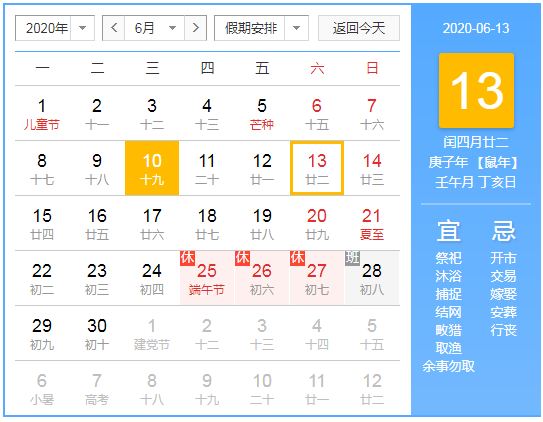
Task: Select June 5 芒种 date
Action: [262, 114]
